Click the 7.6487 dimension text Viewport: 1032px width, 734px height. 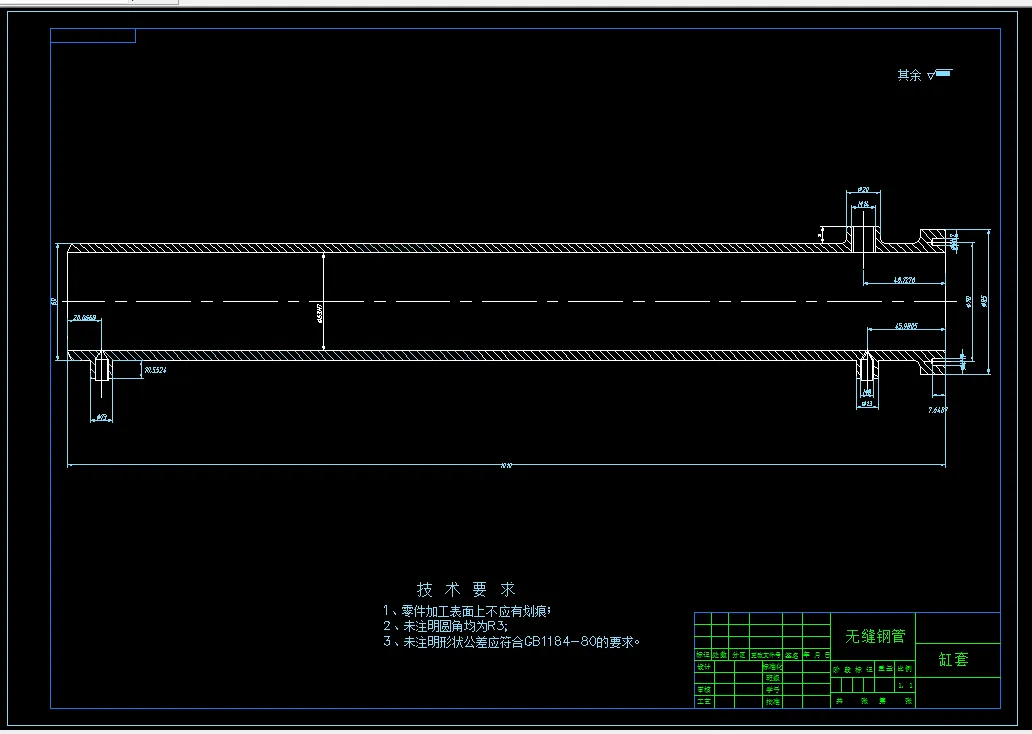coord(938,409)
